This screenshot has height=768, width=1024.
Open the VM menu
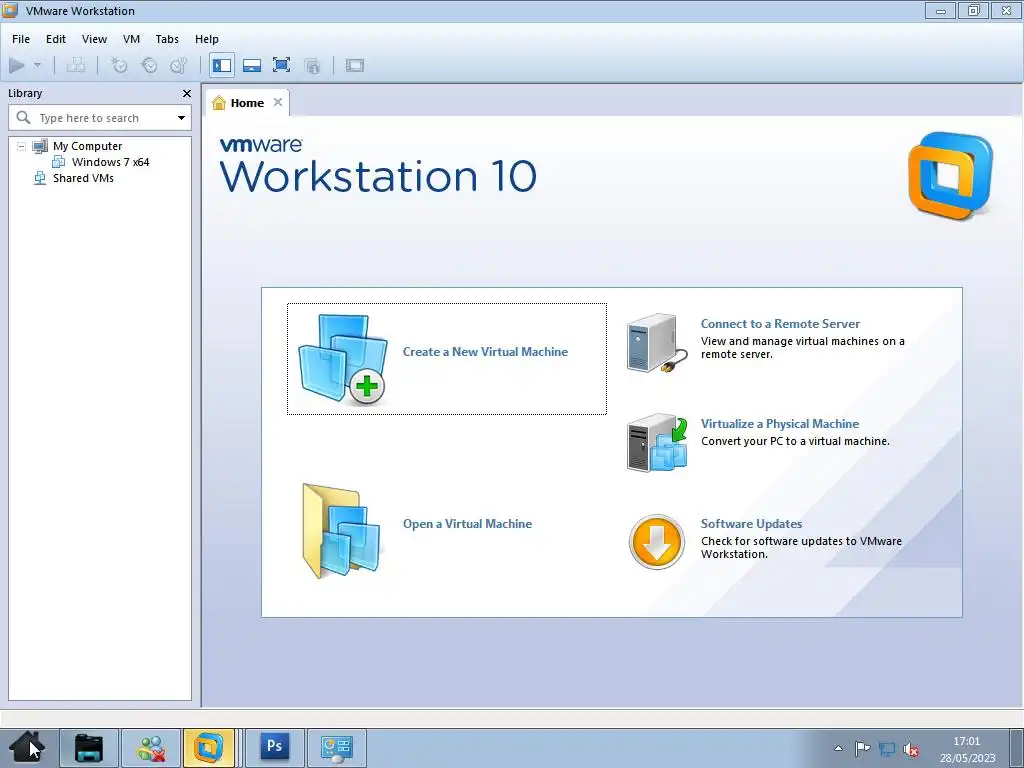pyautogui.click(x=131, y=39)
